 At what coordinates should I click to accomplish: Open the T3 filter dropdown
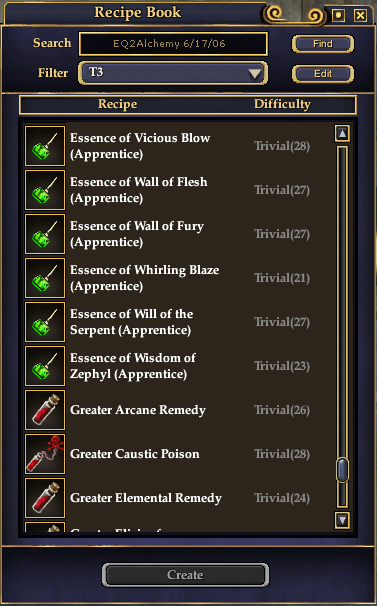[x=173, y=73]
